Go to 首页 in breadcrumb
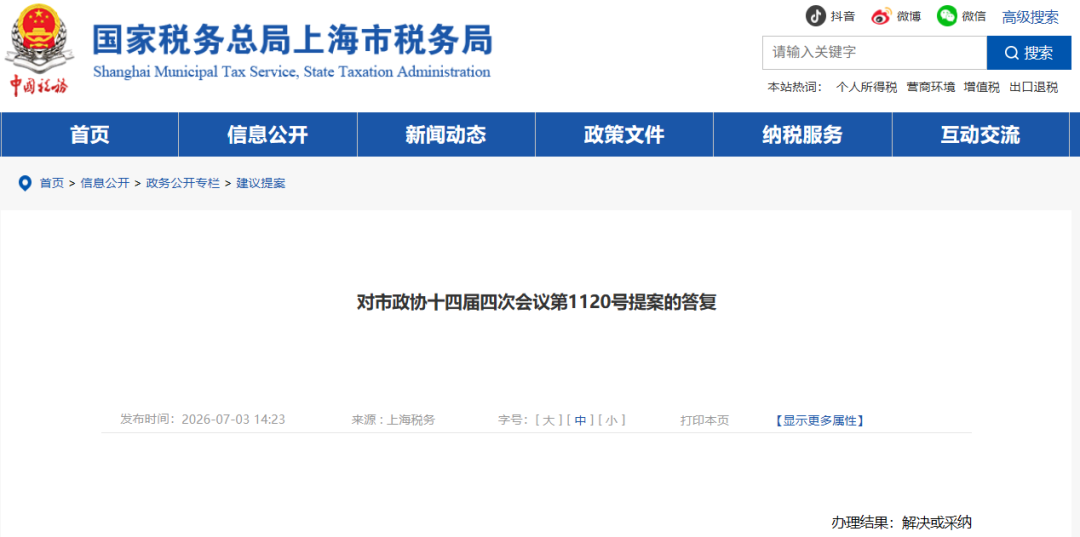1080x537 pixels. (x=52, y=183)
